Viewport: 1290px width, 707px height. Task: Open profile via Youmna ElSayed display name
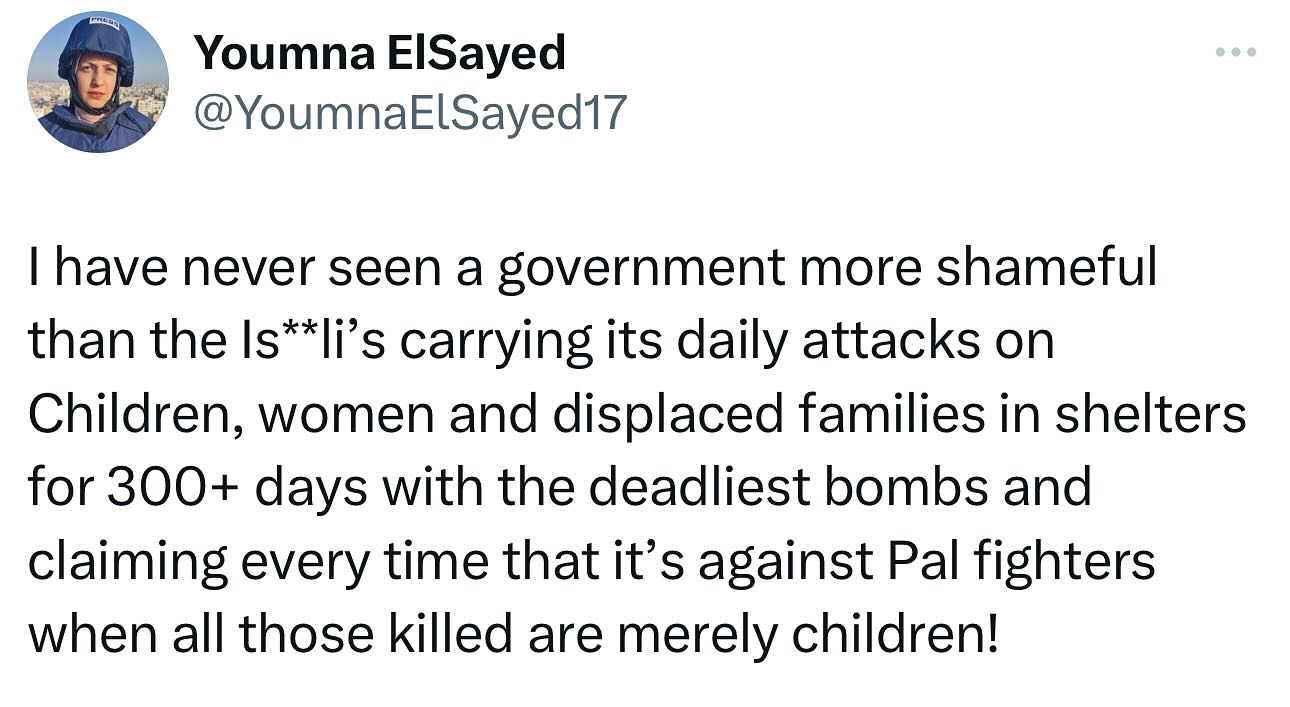tap(380, 53)
